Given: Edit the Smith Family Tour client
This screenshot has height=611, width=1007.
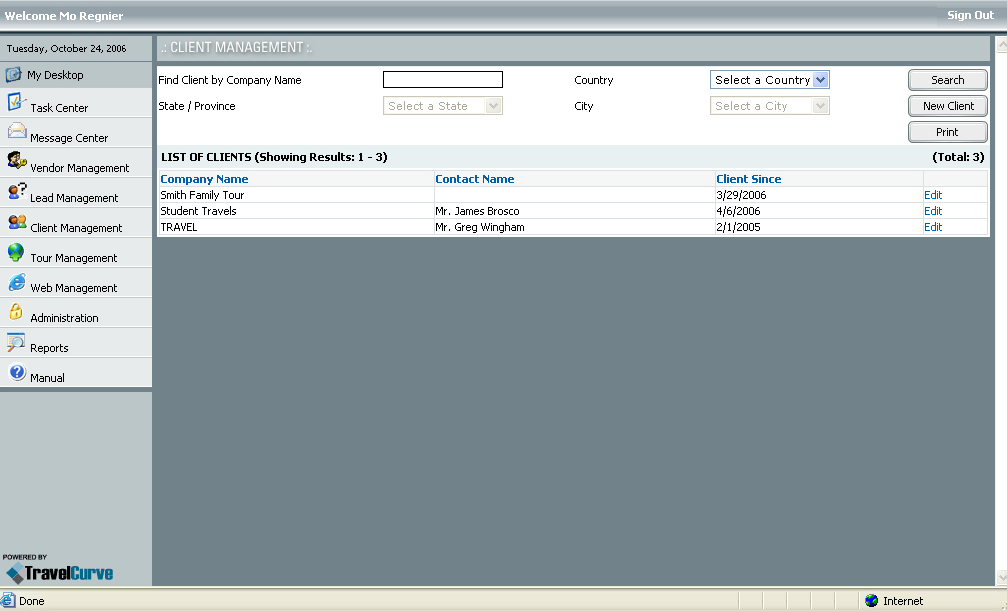Looking at the screenshot, I should pyautogui.click(x=933, y=195).
